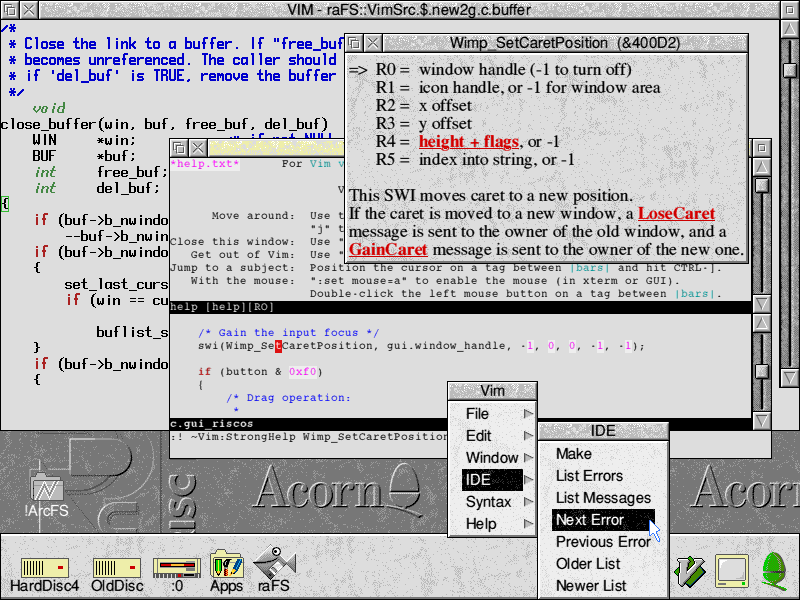This screenshot has height=600, width=800.
Task: Click the vertical scrollbar thumb on right window
Action: click(x=762, y=186)
